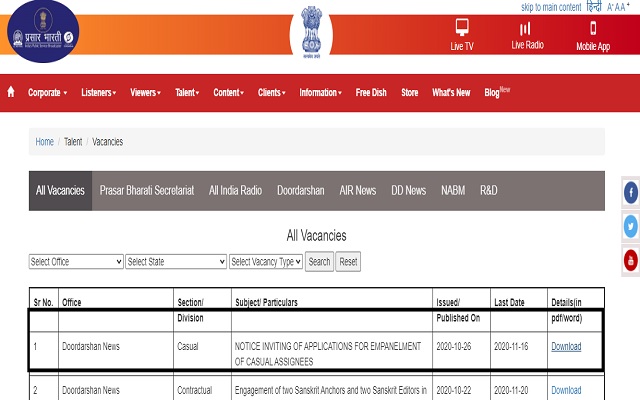
Task: Open Blog menu item
Action: (x=497, y=92)
